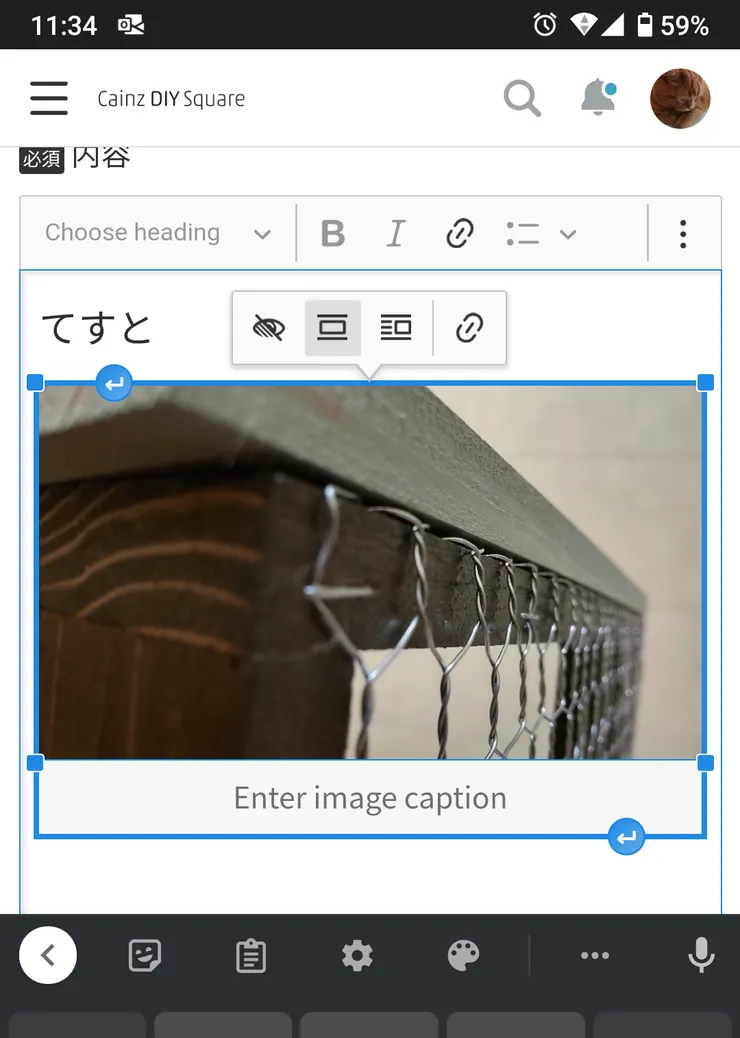Expand bulleted list options arrow

coord(568,234)
